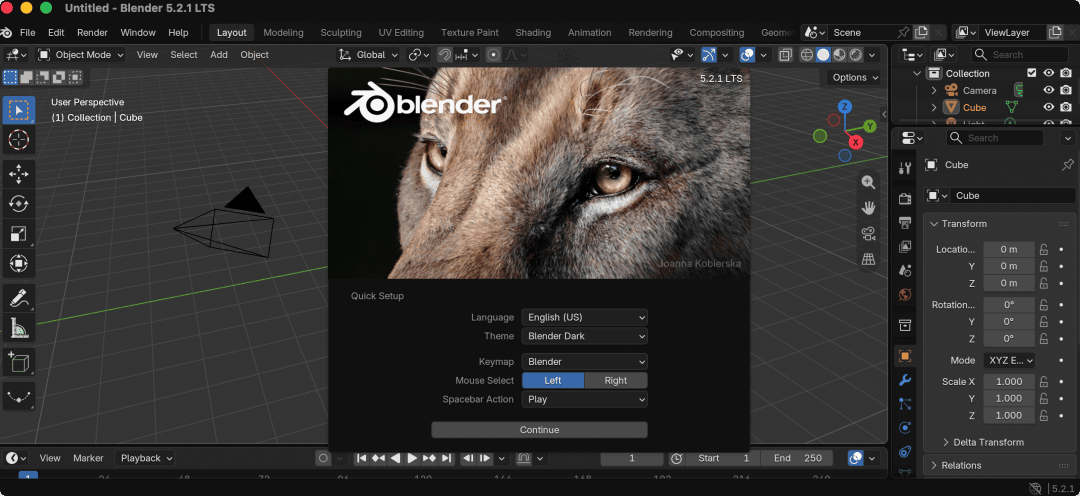Open the Output properties tab
The height and width of the screenshot is (496, 1080).
coord(905,223)
